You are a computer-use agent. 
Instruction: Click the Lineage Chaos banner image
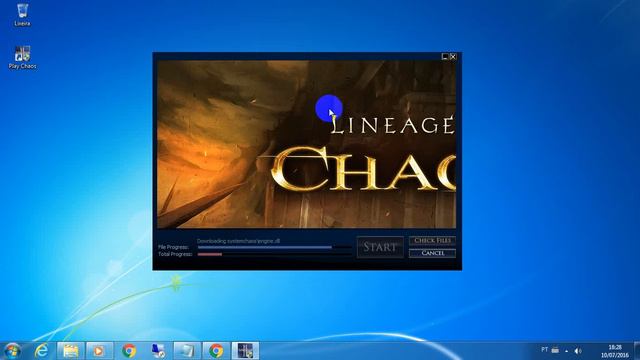tap(307, 144)
